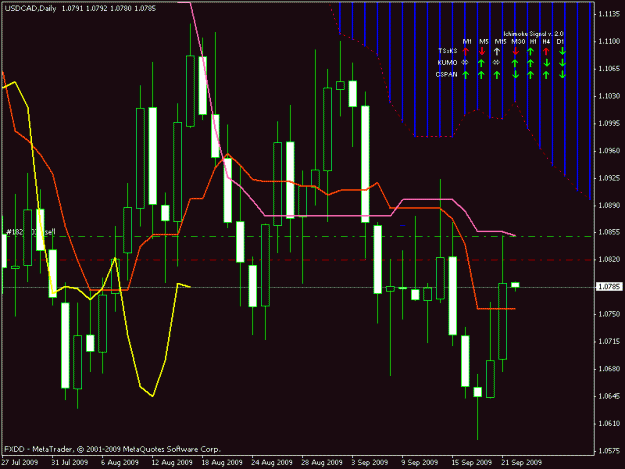Viewport: 625px width, 469px height.
Task: Click the 1.0715 price scale value
Action: click(609, 341)
